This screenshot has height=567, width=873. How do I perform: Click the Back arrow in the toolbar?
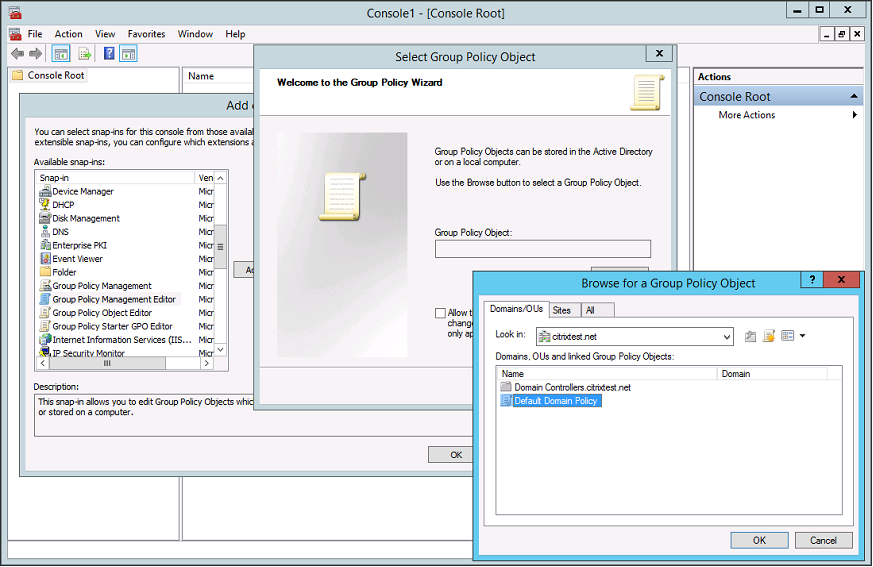point(17,54)
